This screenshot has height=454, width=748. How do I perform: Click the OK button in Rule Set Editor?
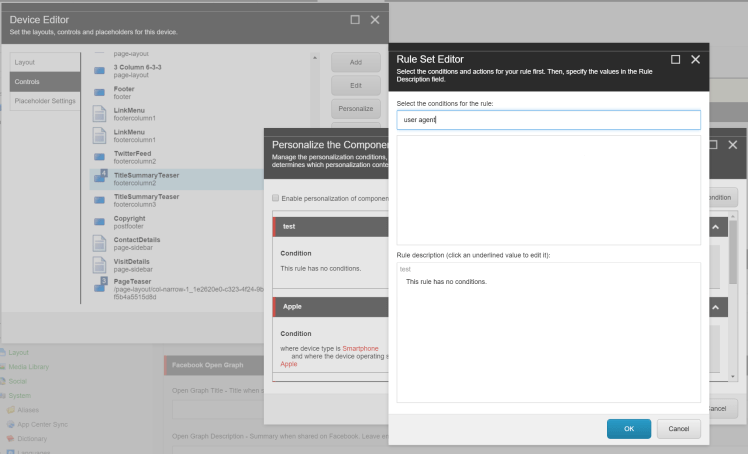pos(629,428)
